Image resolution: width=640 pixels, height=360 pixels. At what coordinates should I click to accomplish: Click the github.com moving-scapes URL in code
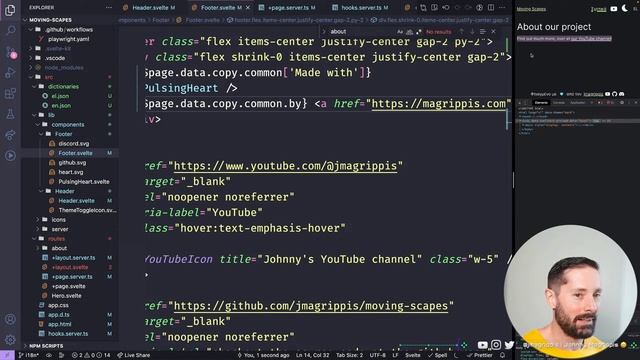311,306
